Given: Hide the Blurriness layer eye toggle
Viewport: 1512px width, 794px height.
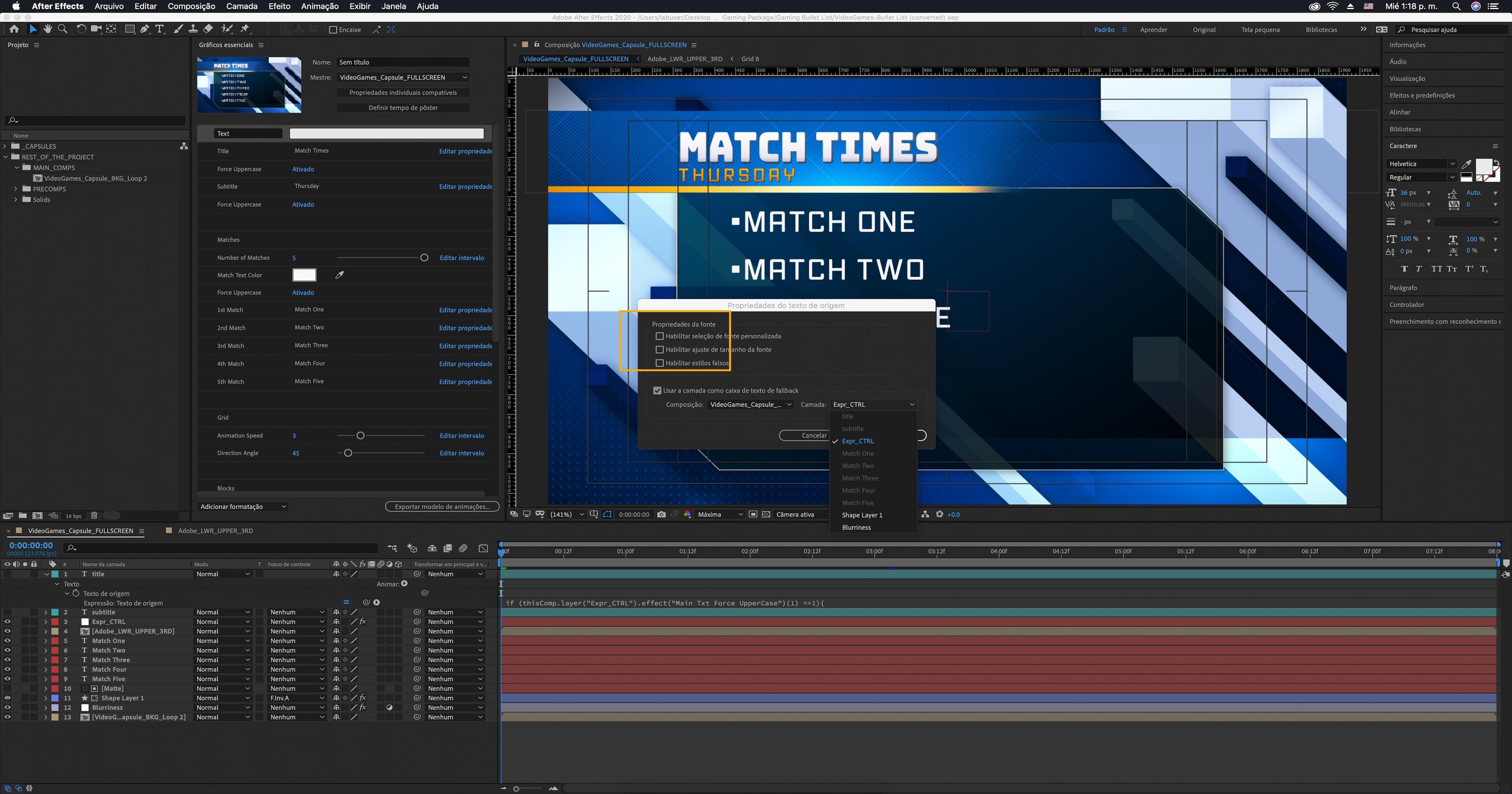Looking at the screenshot, I should tap(7, 708).
